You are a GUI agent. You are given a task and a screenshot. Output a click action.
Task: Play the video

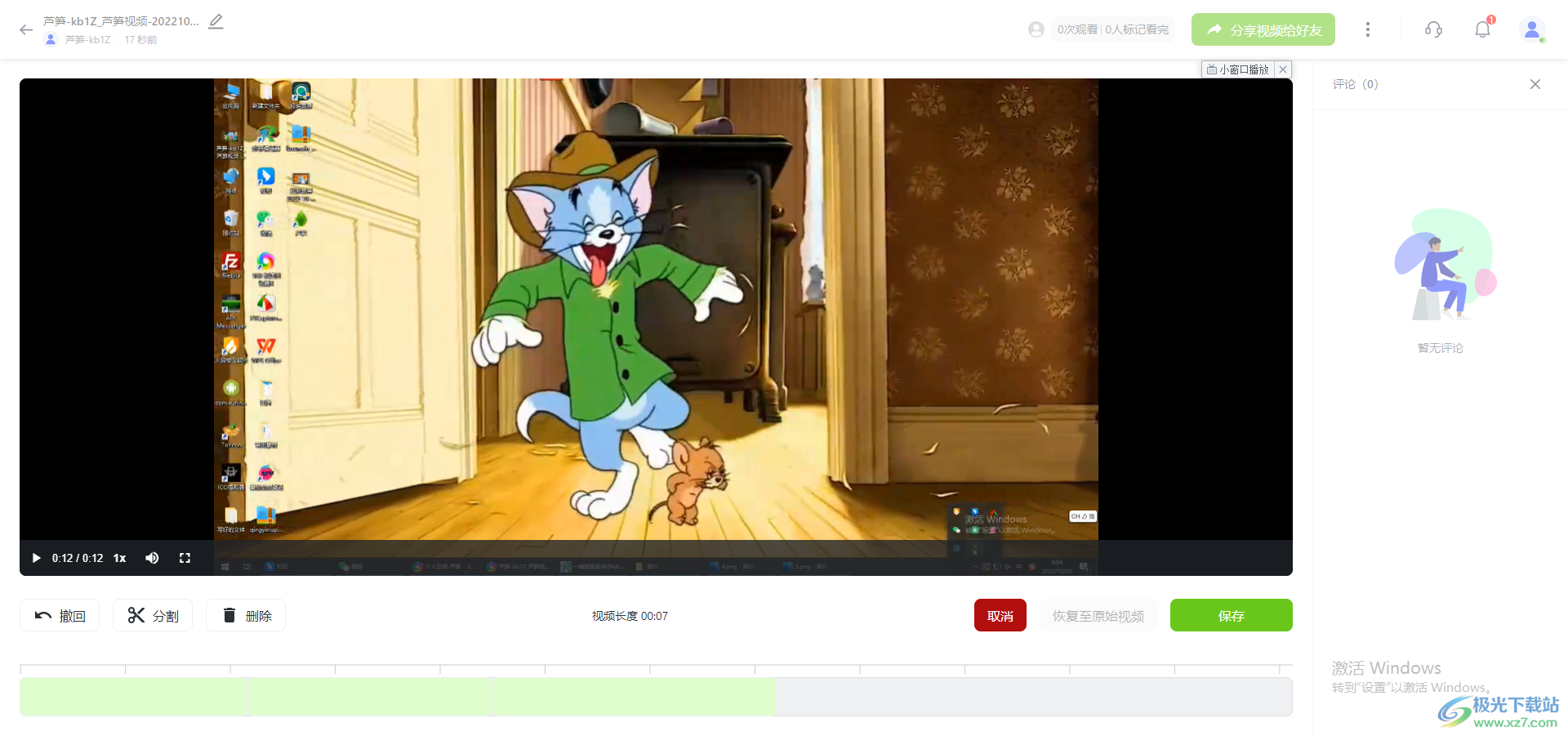click(x=36, y=558)
